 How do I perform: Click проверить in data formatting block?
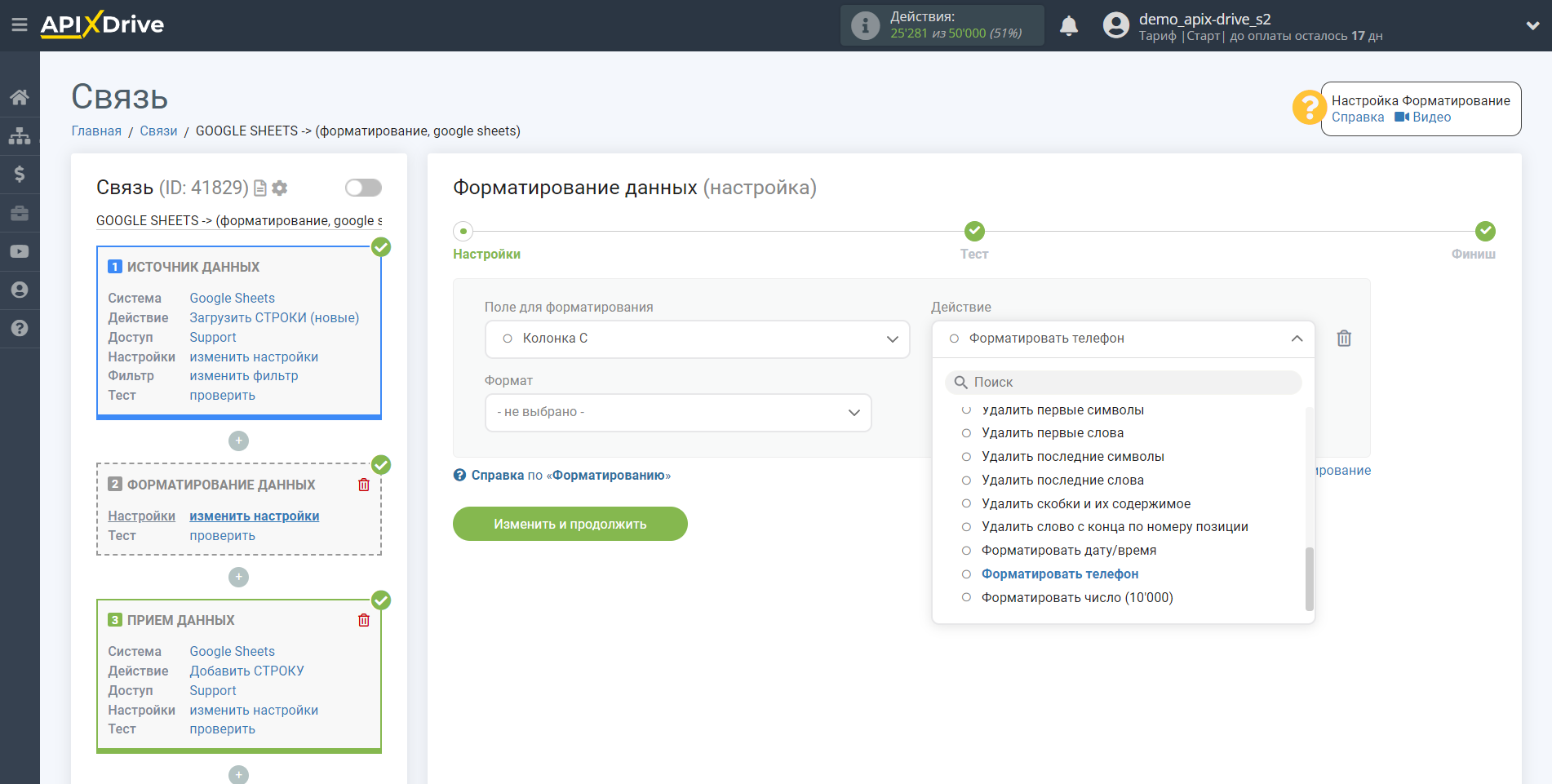click(x=223, y=536)
